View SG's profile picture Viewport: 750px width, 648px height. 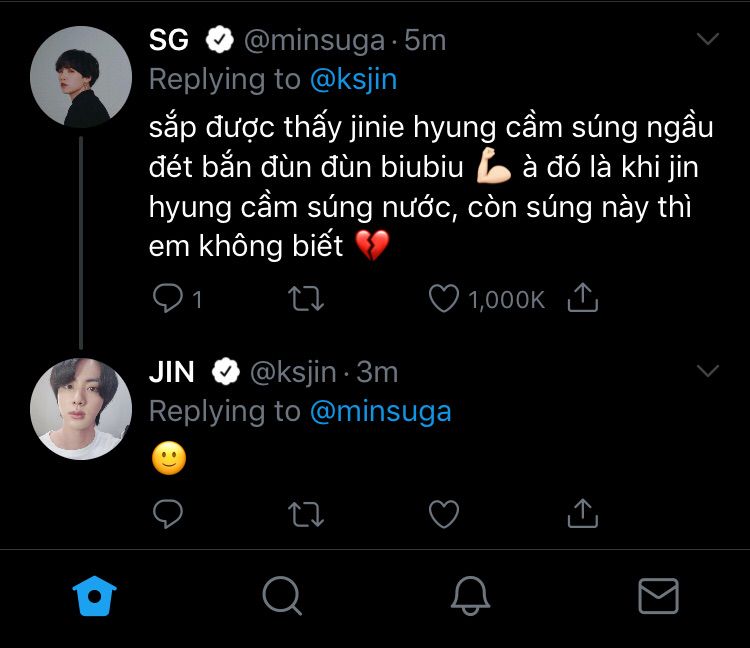81,77
